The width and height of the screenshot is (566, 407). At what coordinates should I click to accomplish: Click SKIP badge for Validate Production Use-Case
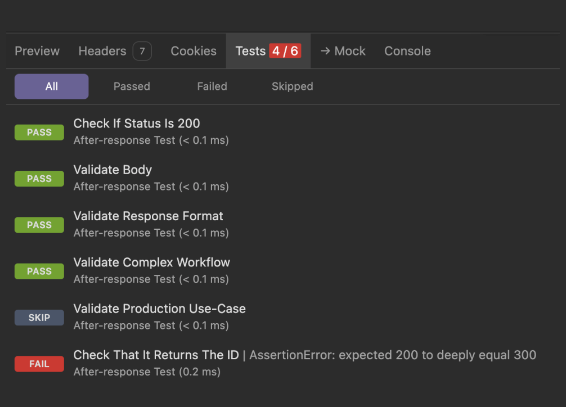[x=39, y=318]
